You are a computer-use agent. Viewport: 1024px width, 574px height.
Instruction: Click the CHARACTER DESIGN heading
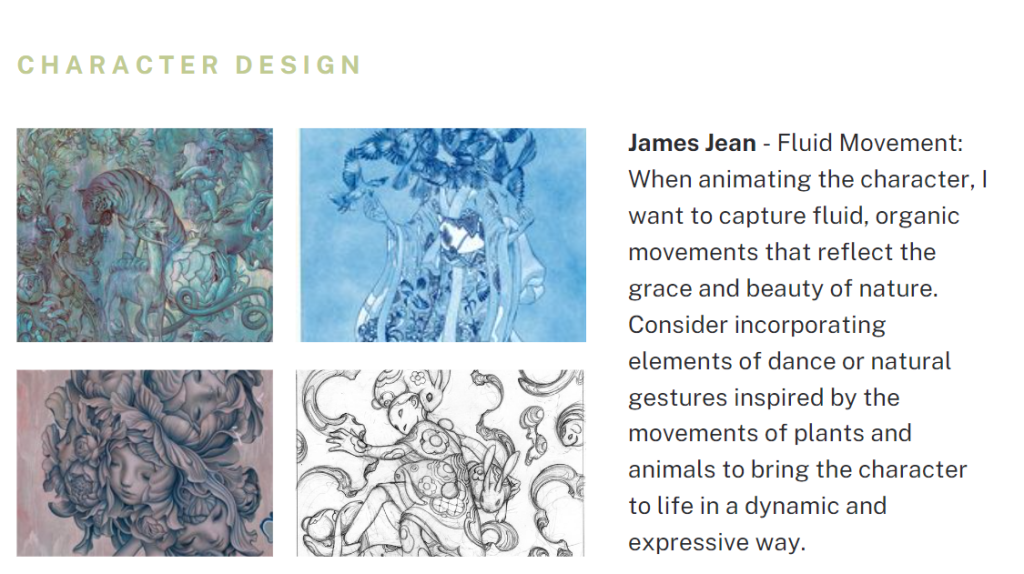click(189, 65)
